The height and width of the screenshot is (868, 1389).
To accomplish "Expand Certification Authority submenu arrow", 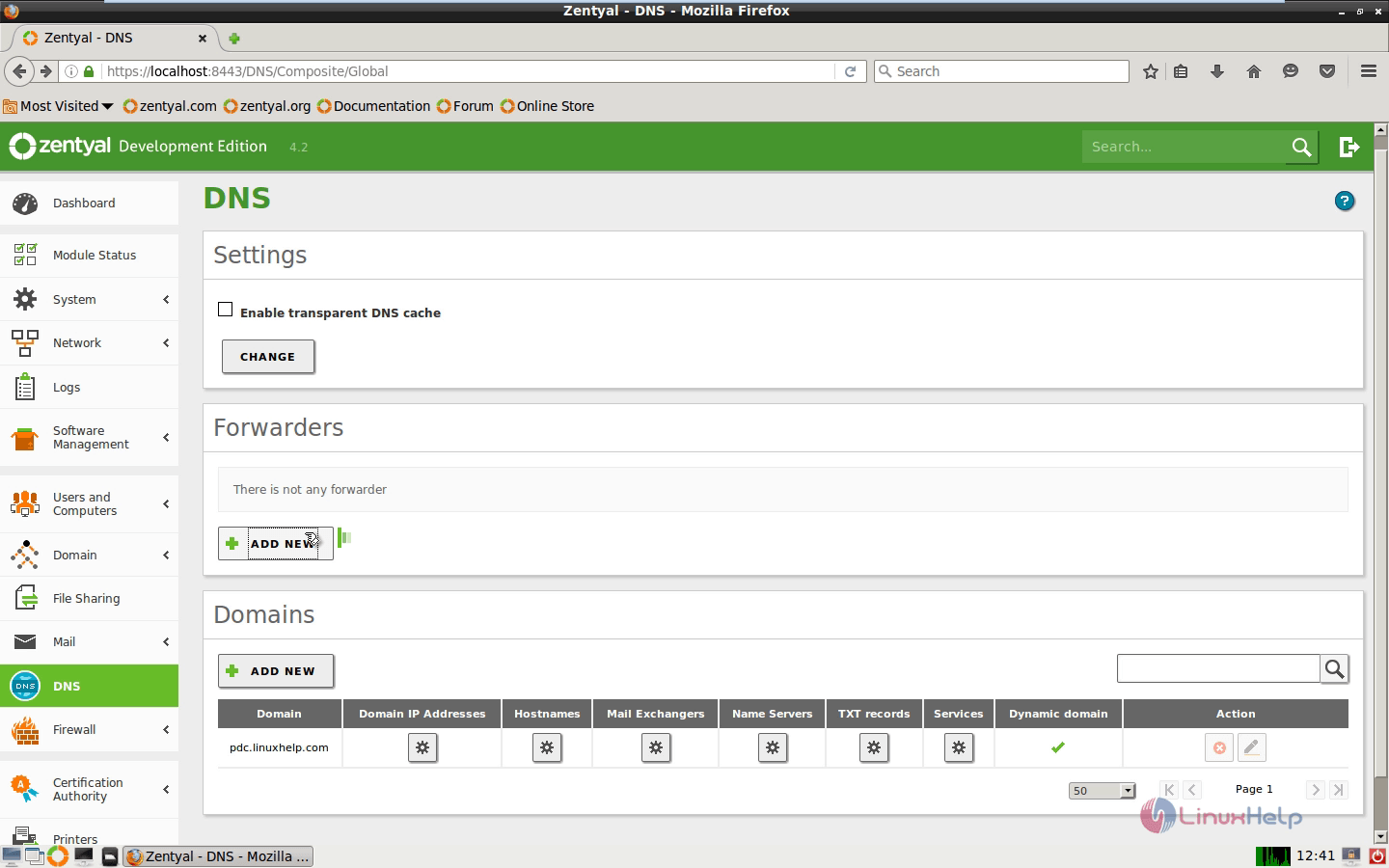I will tap(166, 789).
